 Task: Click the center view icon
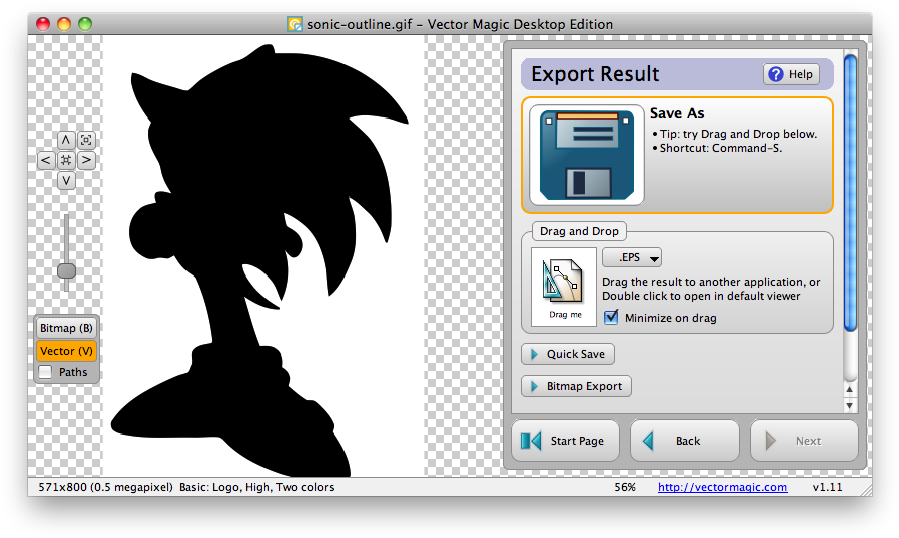coord(66,160)
